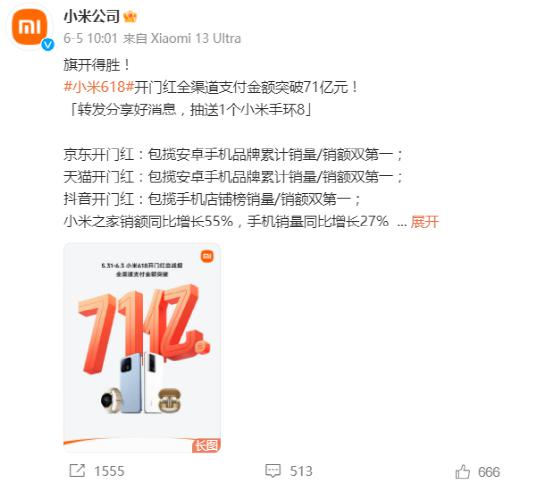Click the blue verified badge on avatar
553x484 pixels.
coord(48,45)
